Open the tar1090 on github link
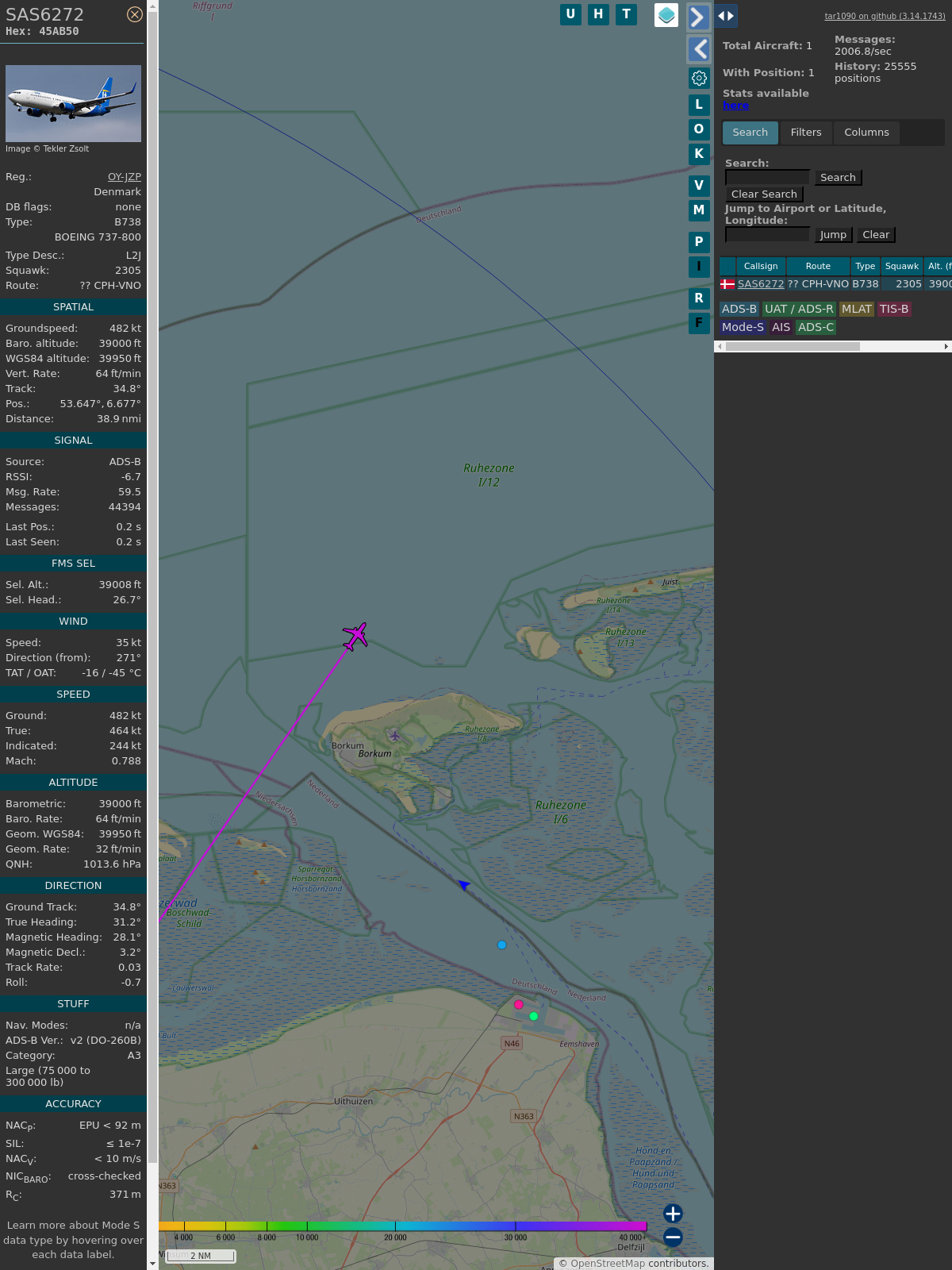The image size is (952, 1270). coord(885,16)
